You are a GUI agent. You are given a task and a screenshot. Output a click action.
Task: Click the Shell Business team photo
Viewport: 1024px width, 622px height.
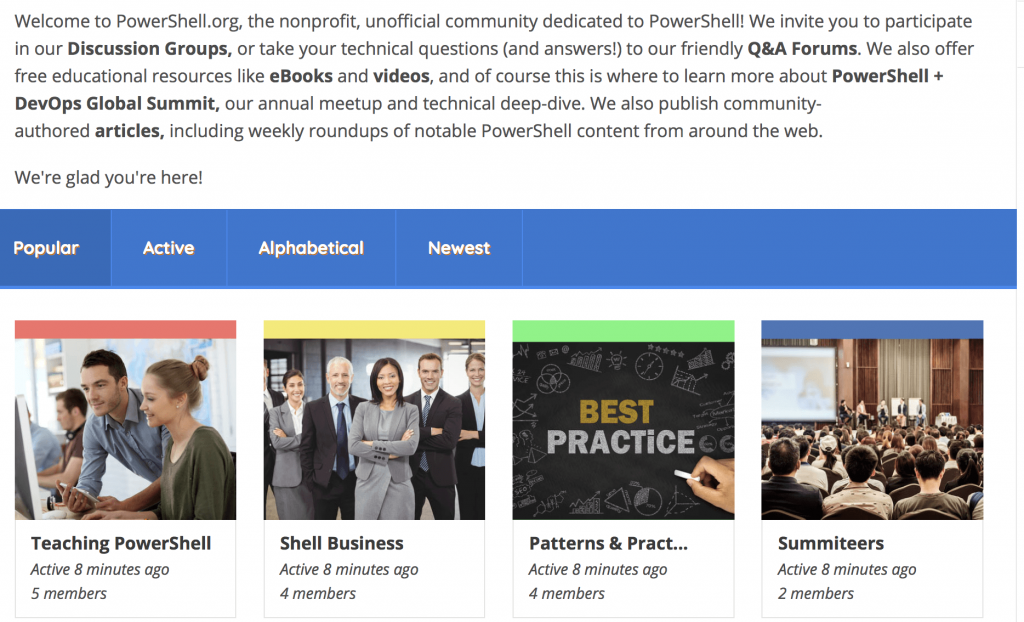pos(374,425)
